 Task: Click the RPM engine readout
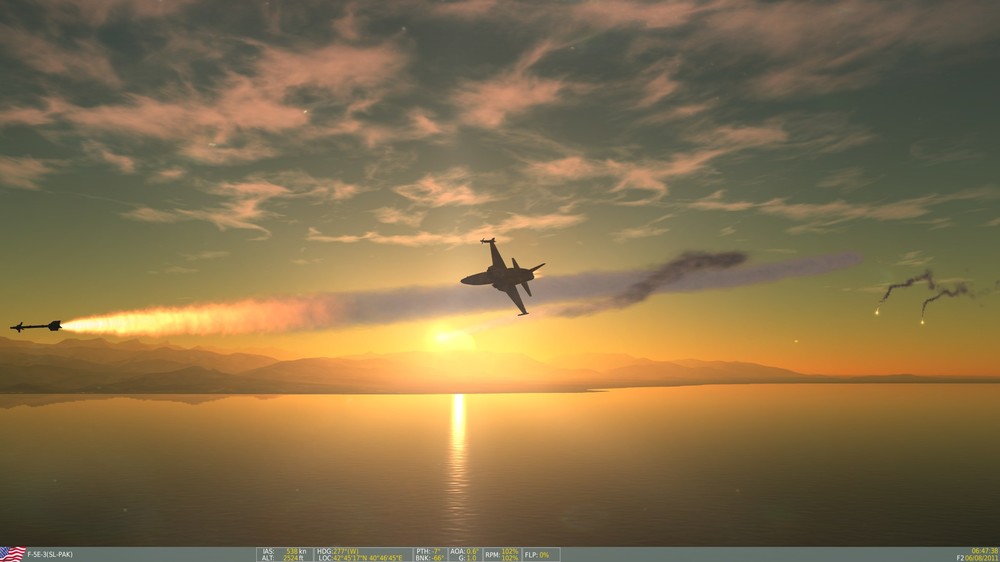point(501,555)
